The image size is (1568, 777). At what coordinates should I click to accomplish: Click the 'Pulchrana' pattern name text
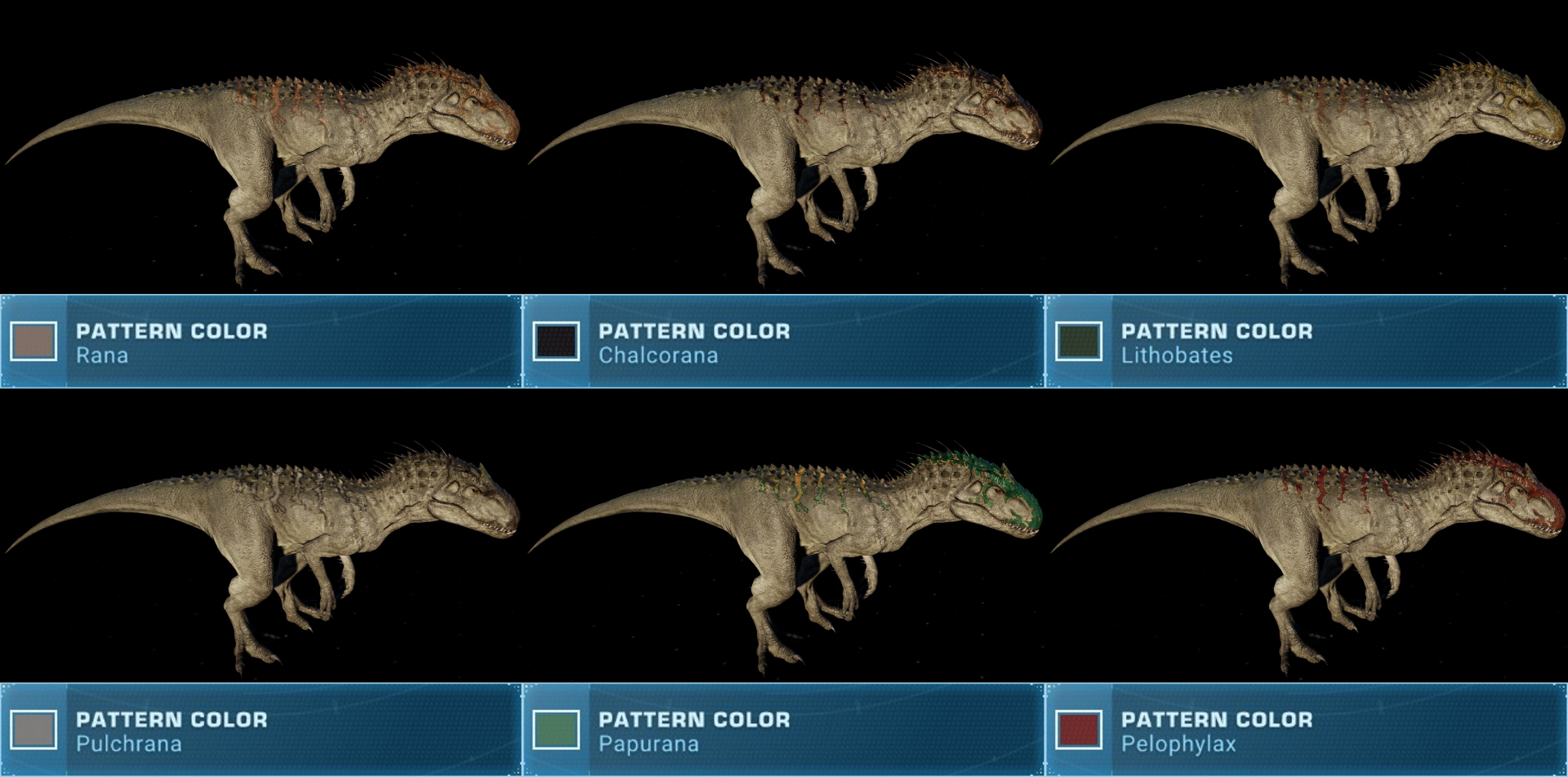pos(129,744)
